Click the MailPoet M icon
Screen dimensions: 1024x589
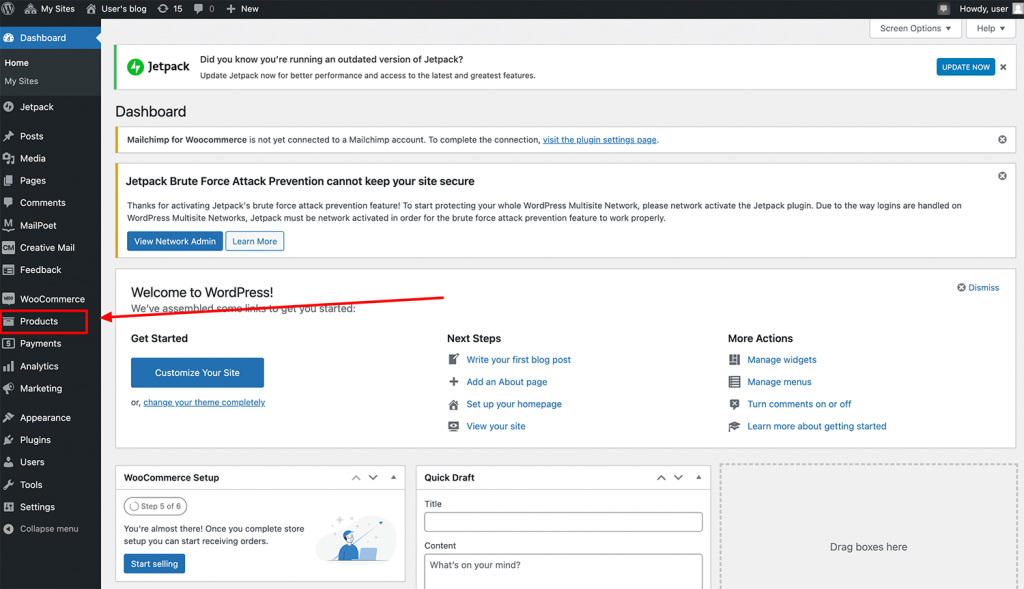click(x=8, y=225)
